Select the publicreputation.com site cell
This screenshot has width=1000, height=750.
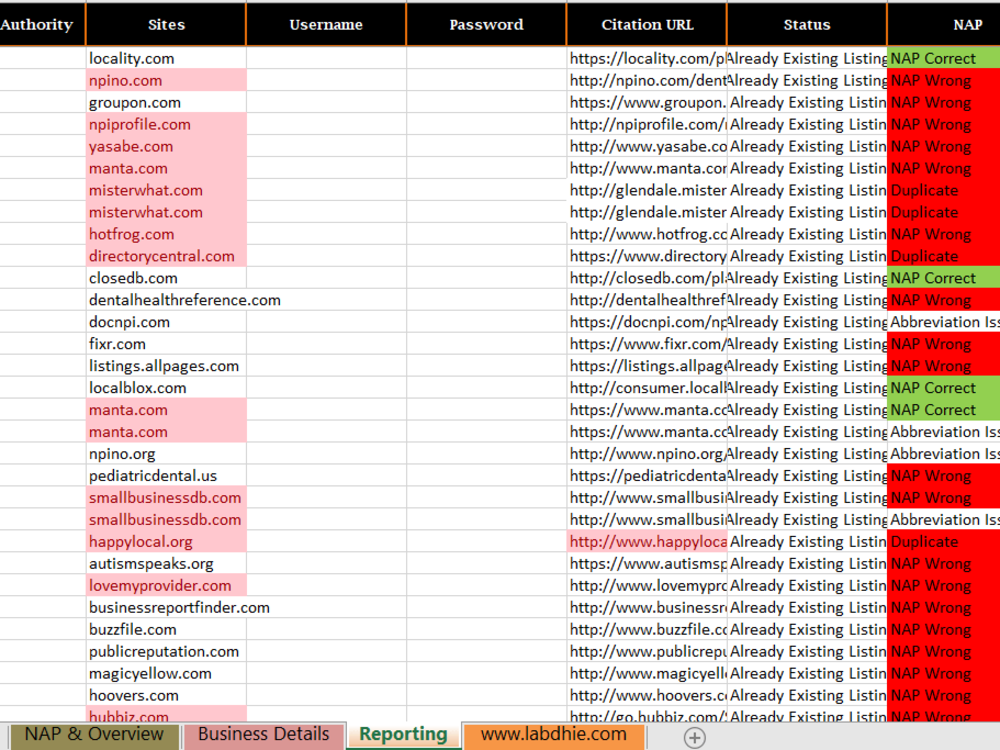click(x=166, y=652)
